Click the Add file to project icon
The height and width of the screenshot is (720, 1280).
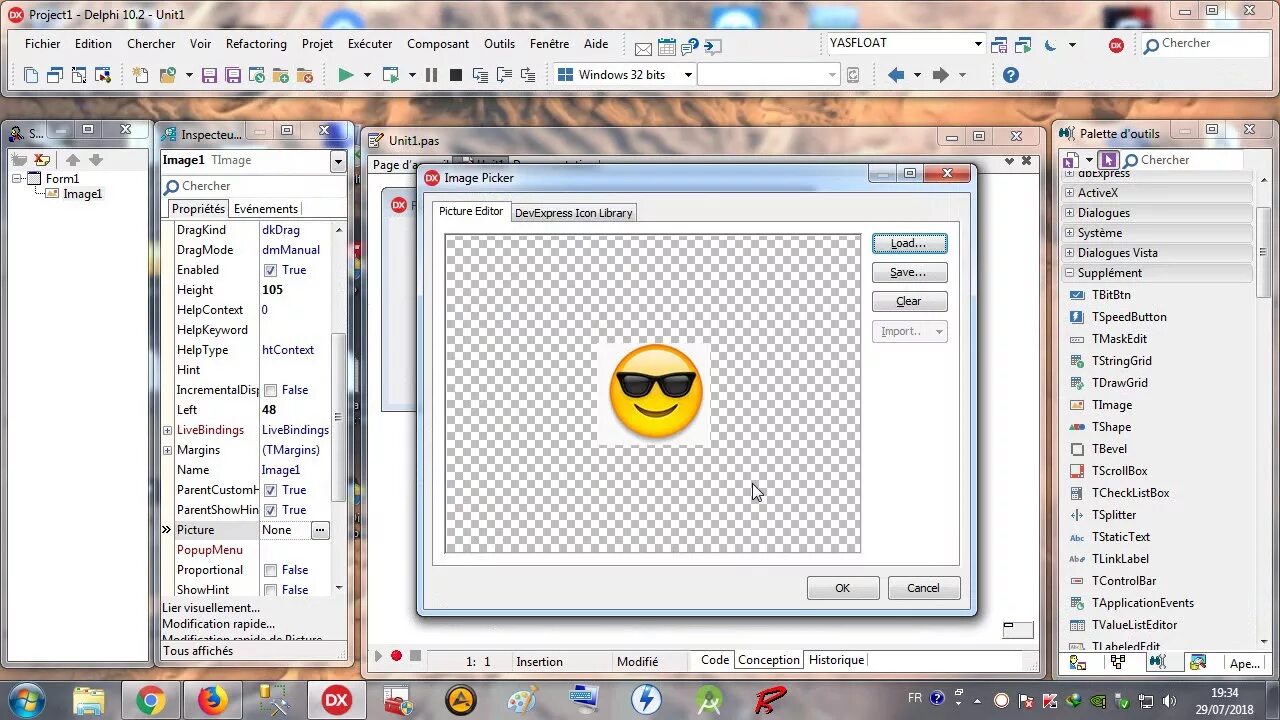click(x=281, y=75)
